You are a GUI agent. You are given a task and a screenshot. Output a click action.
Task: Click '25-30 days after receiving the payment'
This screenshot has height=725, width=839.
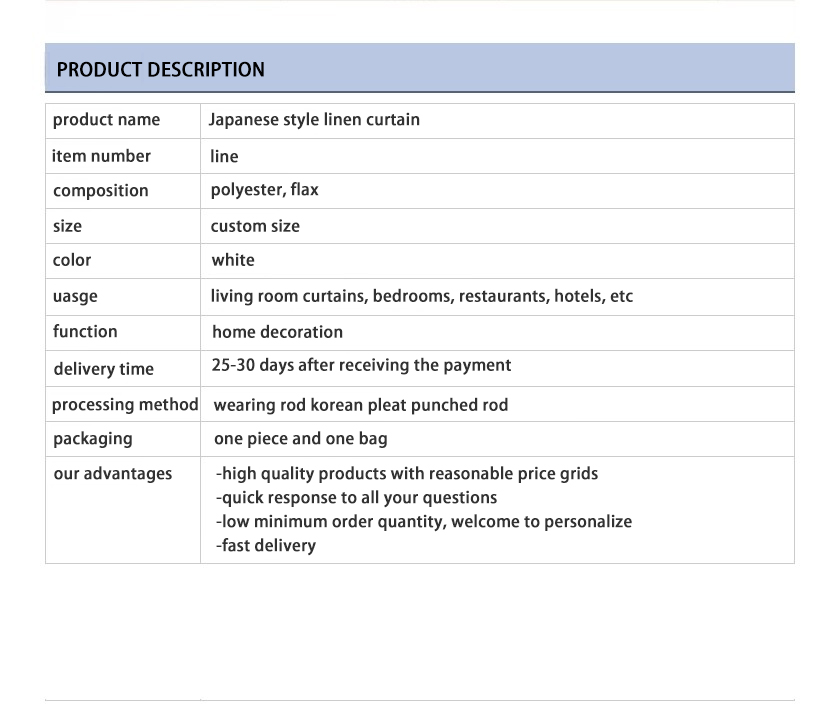361,365
